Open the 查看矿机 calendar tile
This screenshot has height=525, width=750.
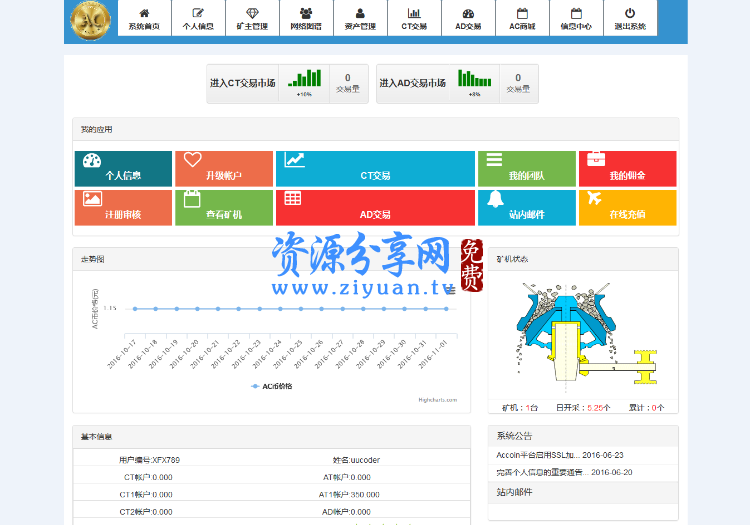[x=224, y=208]
